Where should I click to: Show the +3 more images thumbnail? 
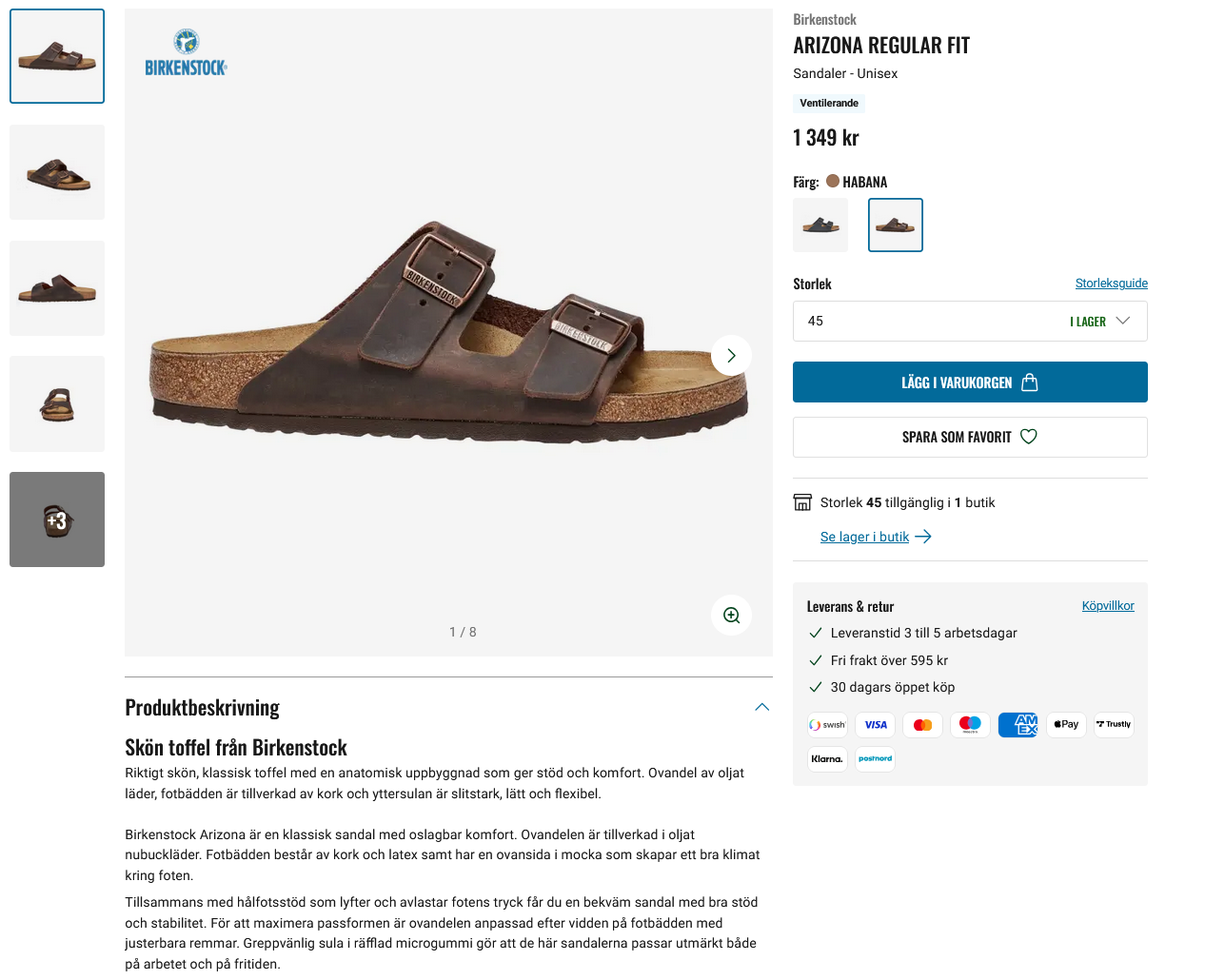pos(57,519)
